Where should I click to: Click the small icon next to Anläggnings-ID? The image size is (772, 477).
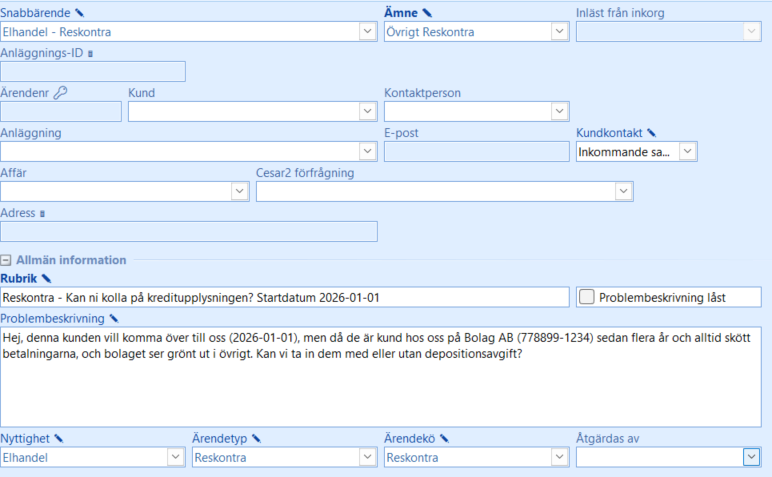(90, 54)
